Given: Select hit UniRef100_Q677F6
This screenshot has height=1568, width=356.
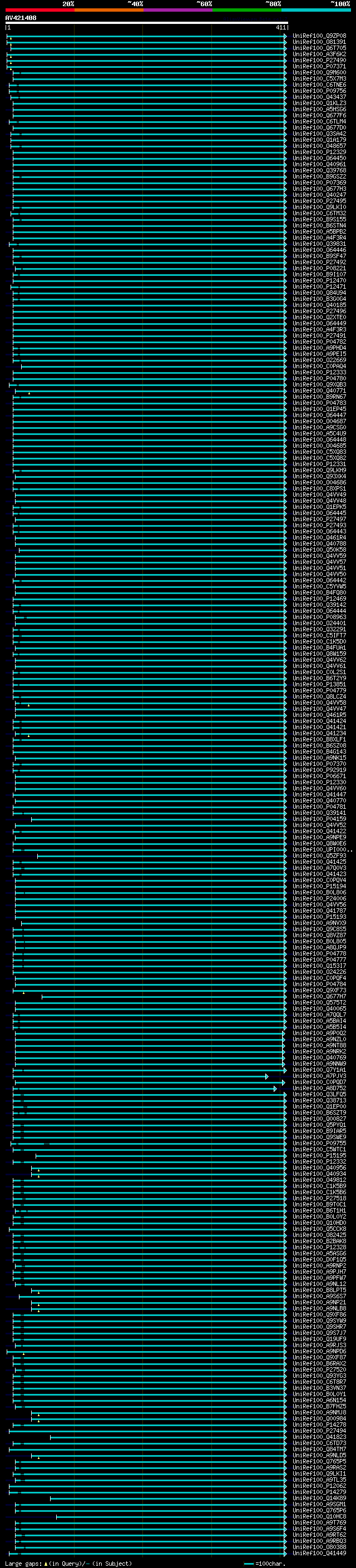Looking at the screenshot, I should pyautogui.click(x=319, y=115).
